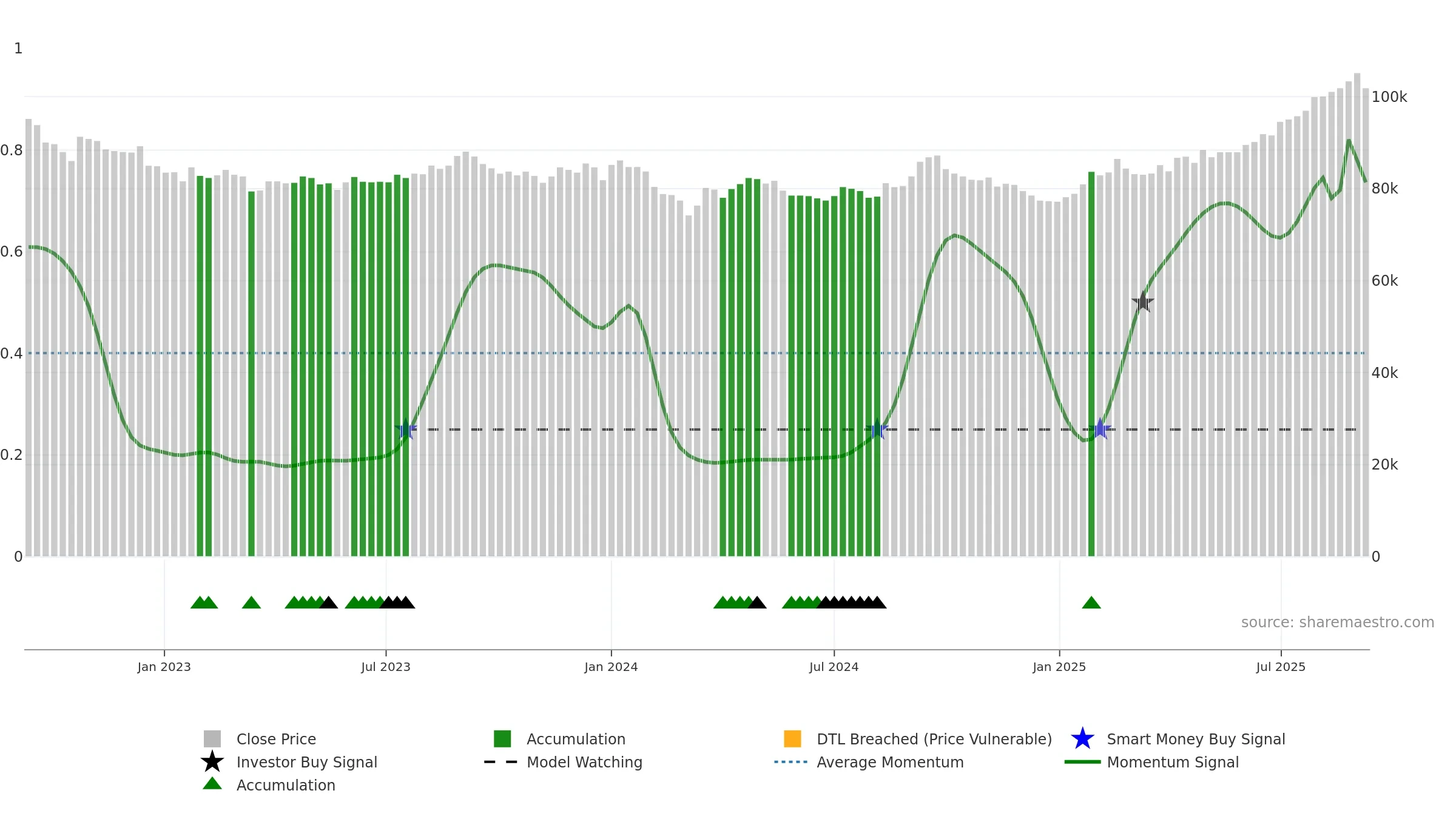Toggle the Model Watching legend entry
1456x819 pixels.
click(x=564, y=762)
